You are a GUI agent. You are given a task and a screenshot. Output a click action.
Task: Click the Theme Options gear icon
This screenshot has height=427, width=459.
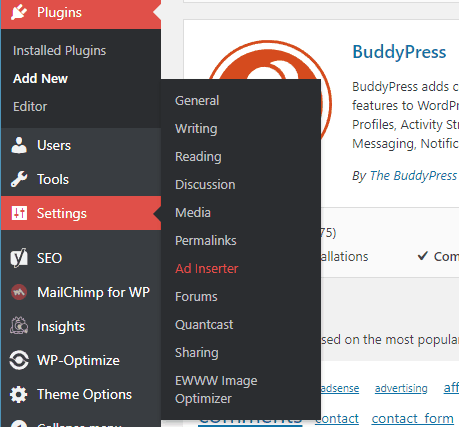pyautogui.click(x=19, y=394)
